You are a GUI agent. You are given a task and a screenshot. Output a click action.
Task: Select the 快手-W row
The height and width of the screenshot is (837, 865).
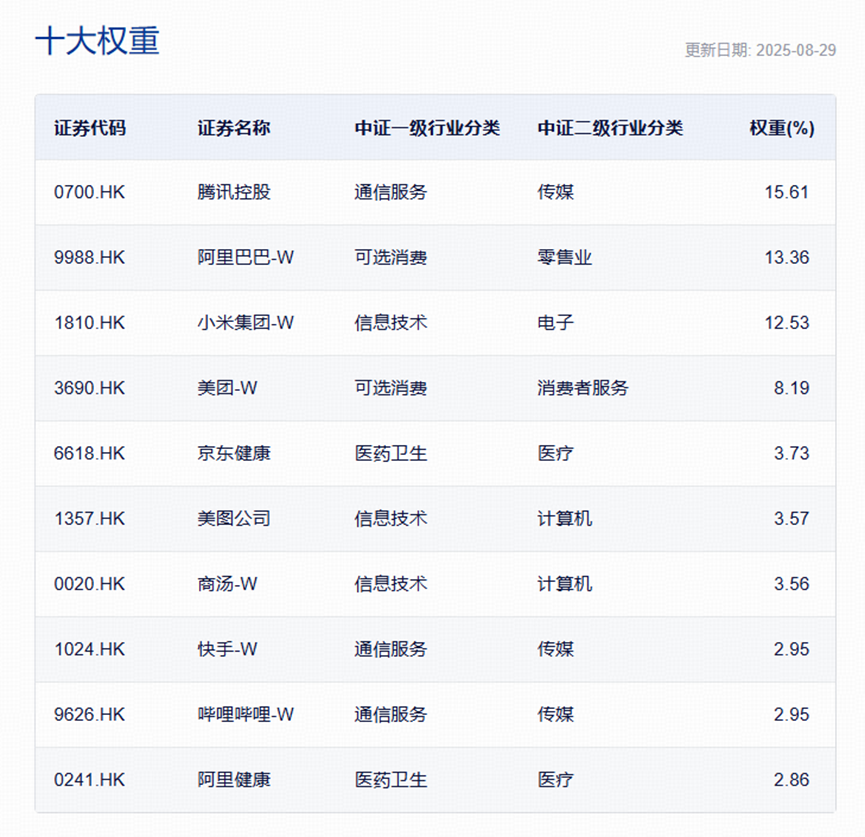point(435,649)
